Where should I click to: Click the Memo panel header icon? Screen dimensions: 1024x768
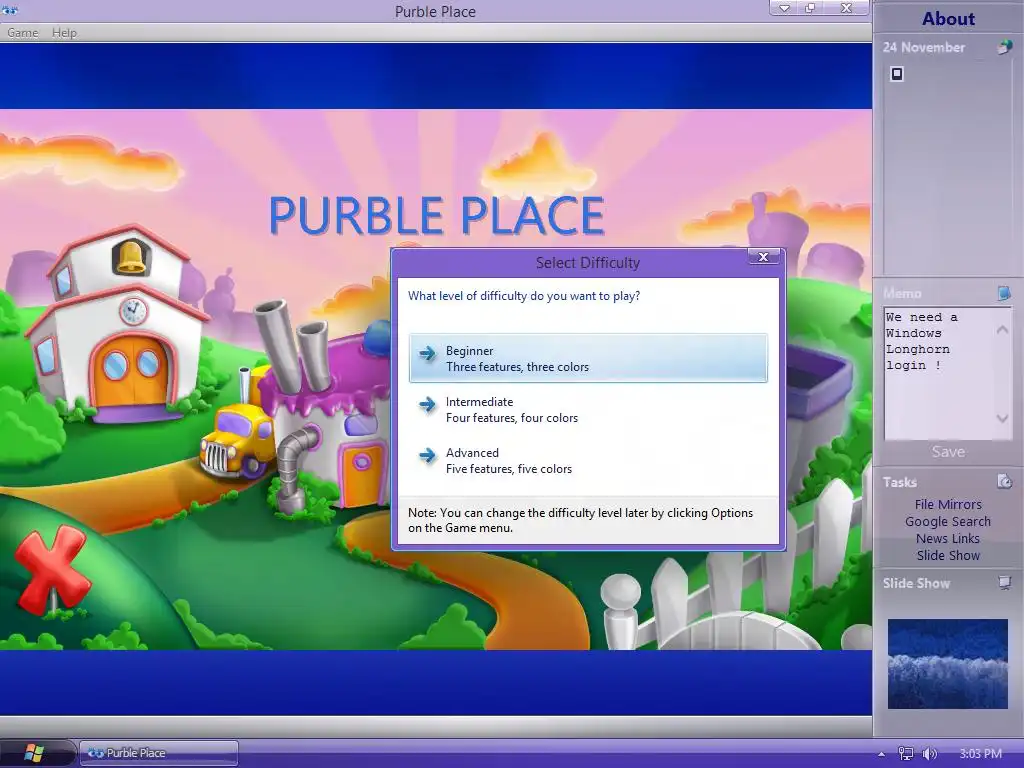tap(1004, 293)
